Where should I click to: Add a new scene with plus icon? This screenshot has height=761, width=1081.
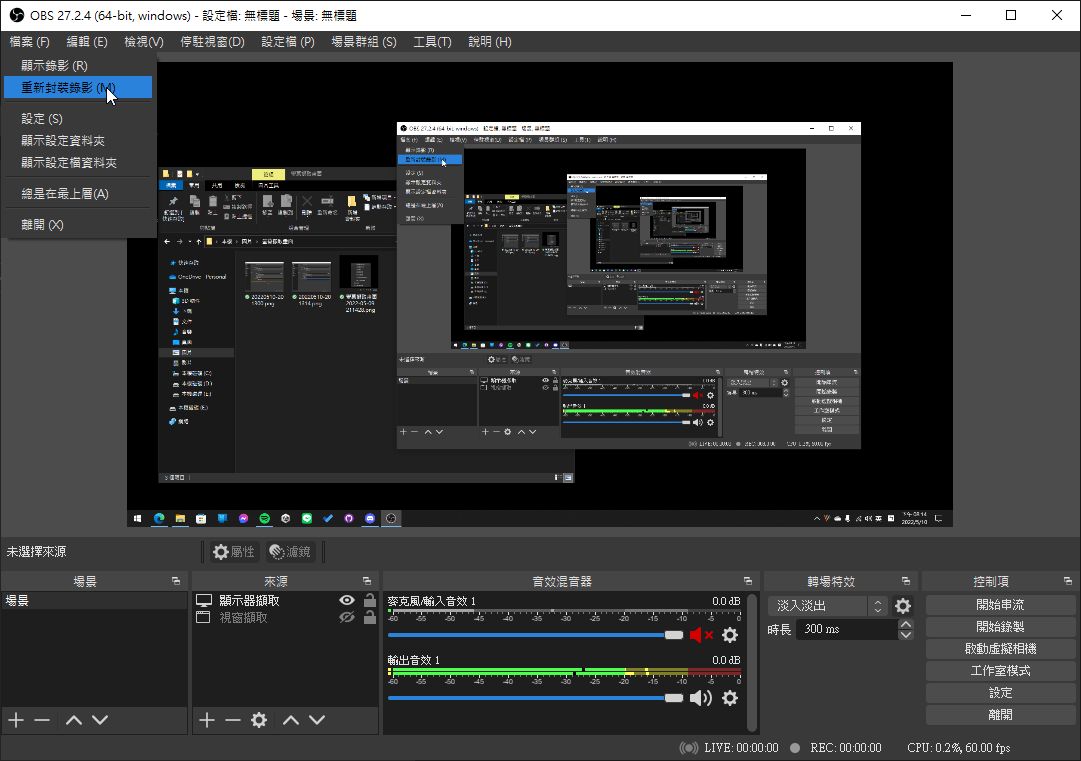[x=16, y=720]
